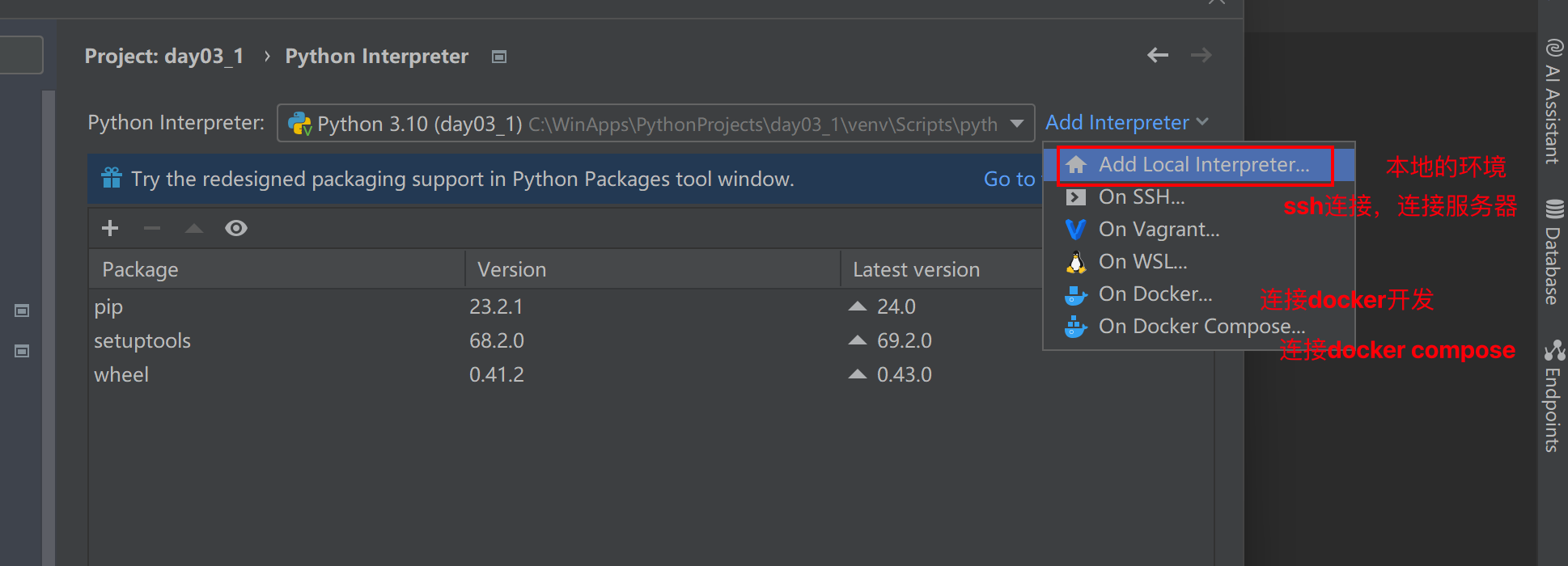Screen dimensions: 1568x566
Task: Click the minus icon to uninstall package
Action: (152, 228)
